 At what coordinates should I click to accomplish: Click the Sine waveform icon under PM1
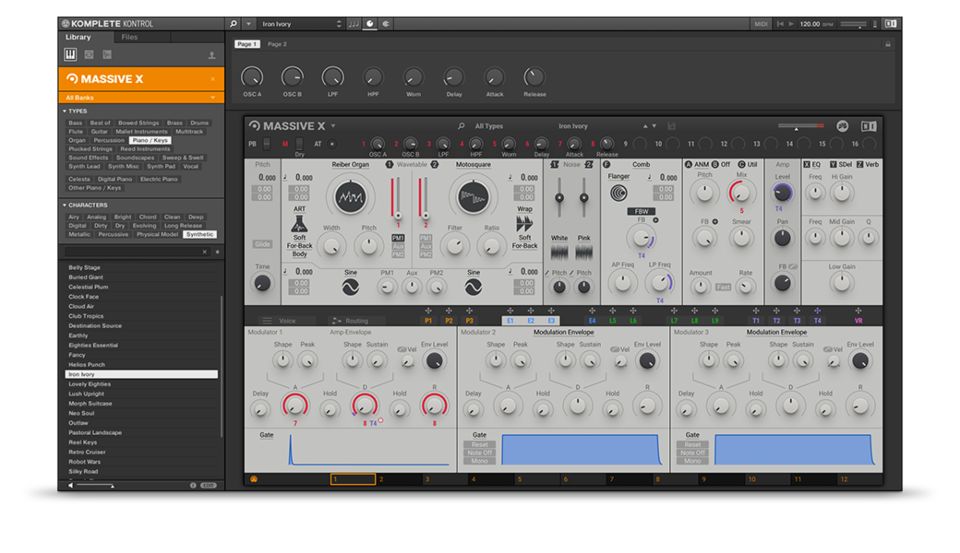[351, 287]
